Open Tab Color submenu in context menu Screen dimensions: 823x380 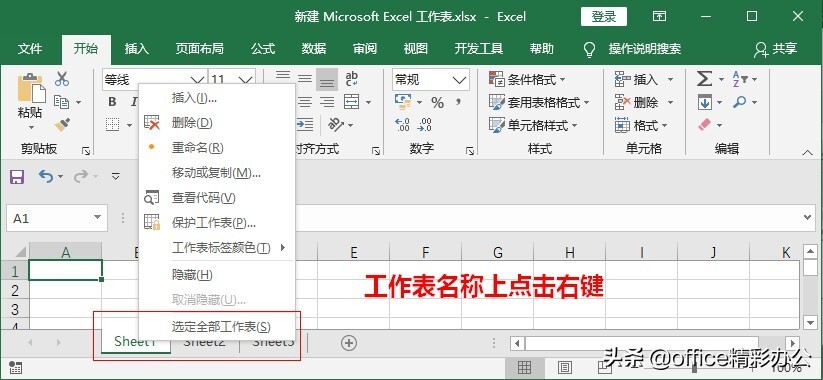coord(216,247)
